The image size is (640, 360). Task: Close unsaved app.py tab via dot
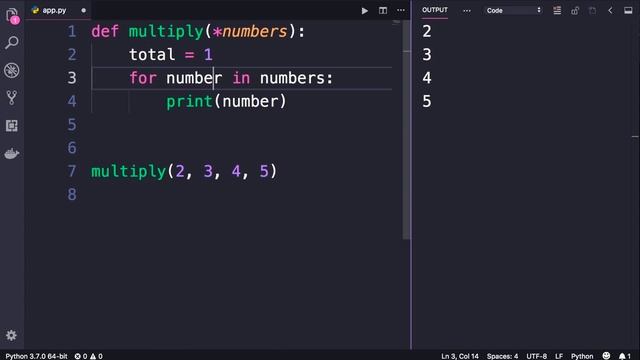(x=84, y=10)
